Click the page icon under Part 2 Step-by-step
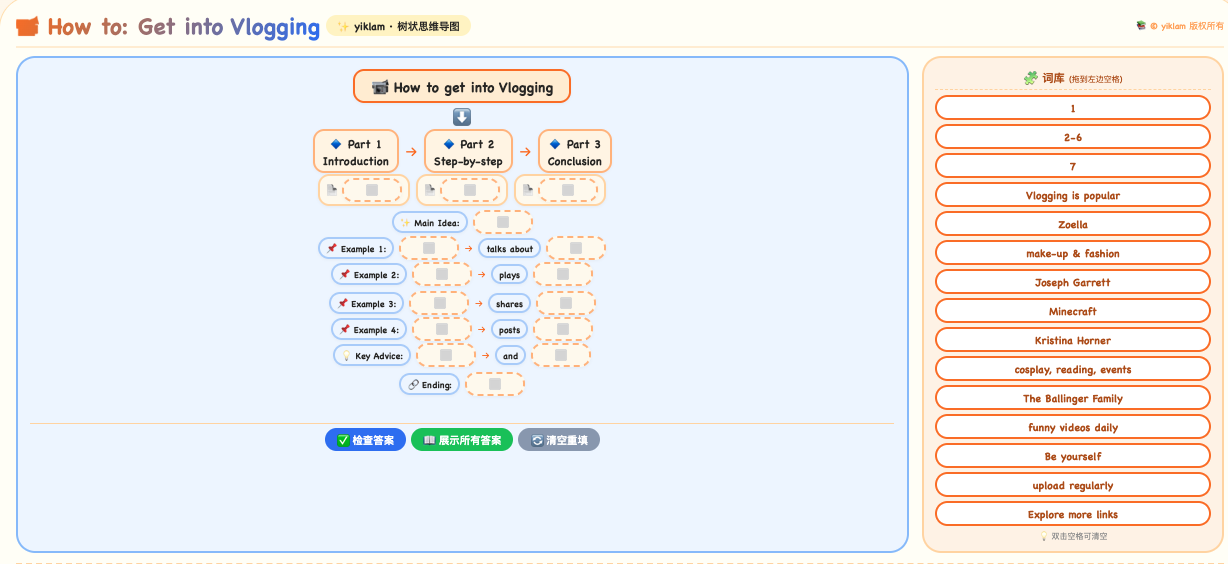This screenshot has height=564, width=1228. click(430, 190)
